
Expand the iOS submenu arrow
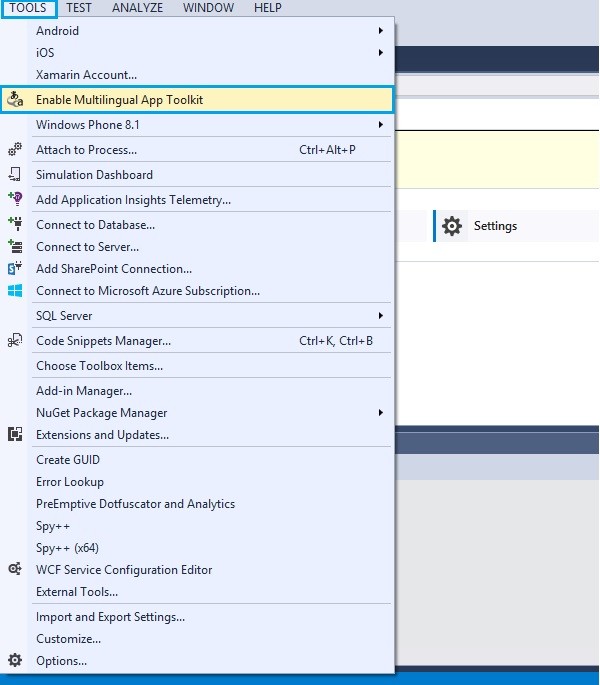click(381, 52)
